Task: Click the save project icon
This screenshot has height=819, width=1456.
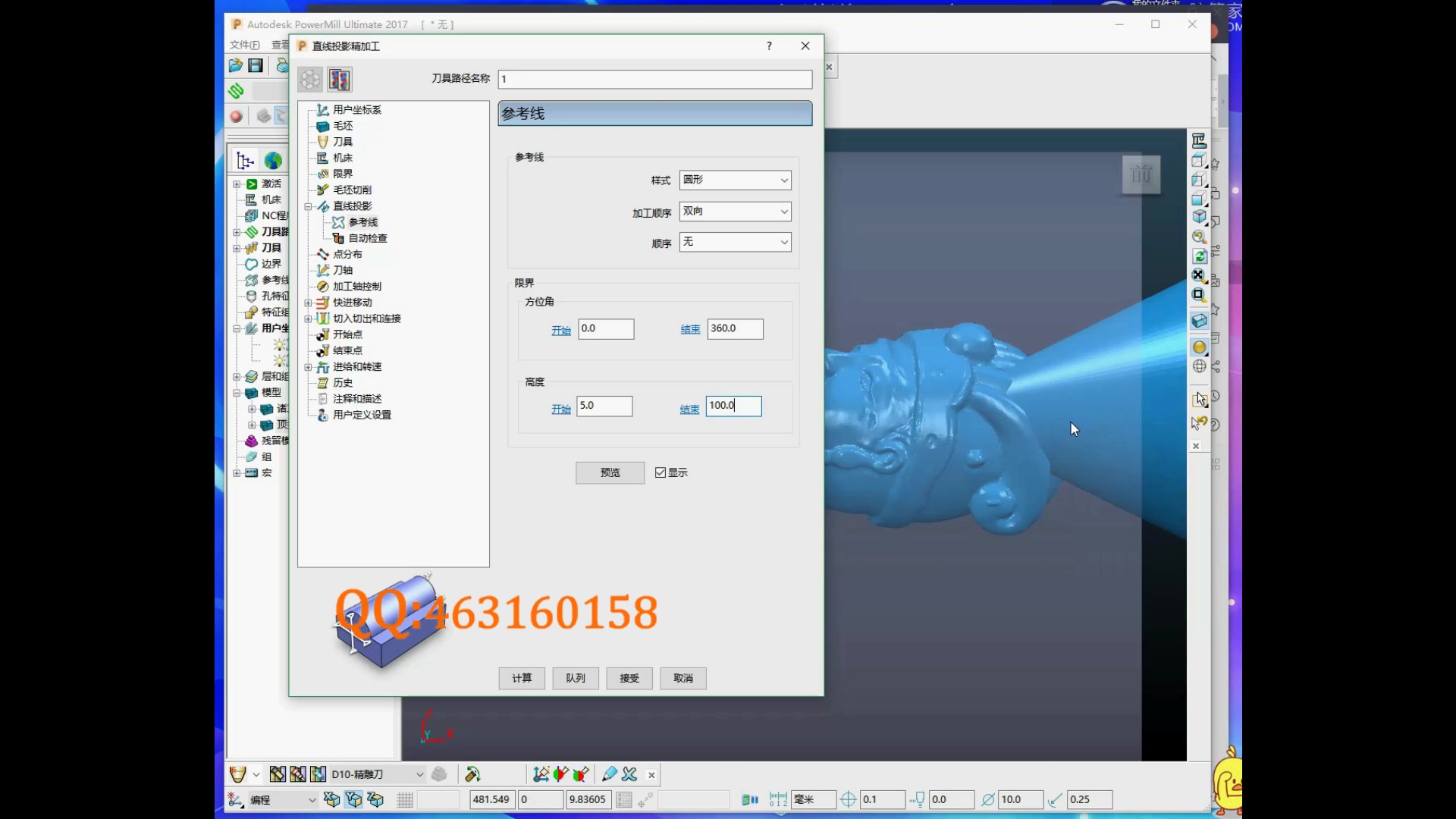Action: point(256,66)
